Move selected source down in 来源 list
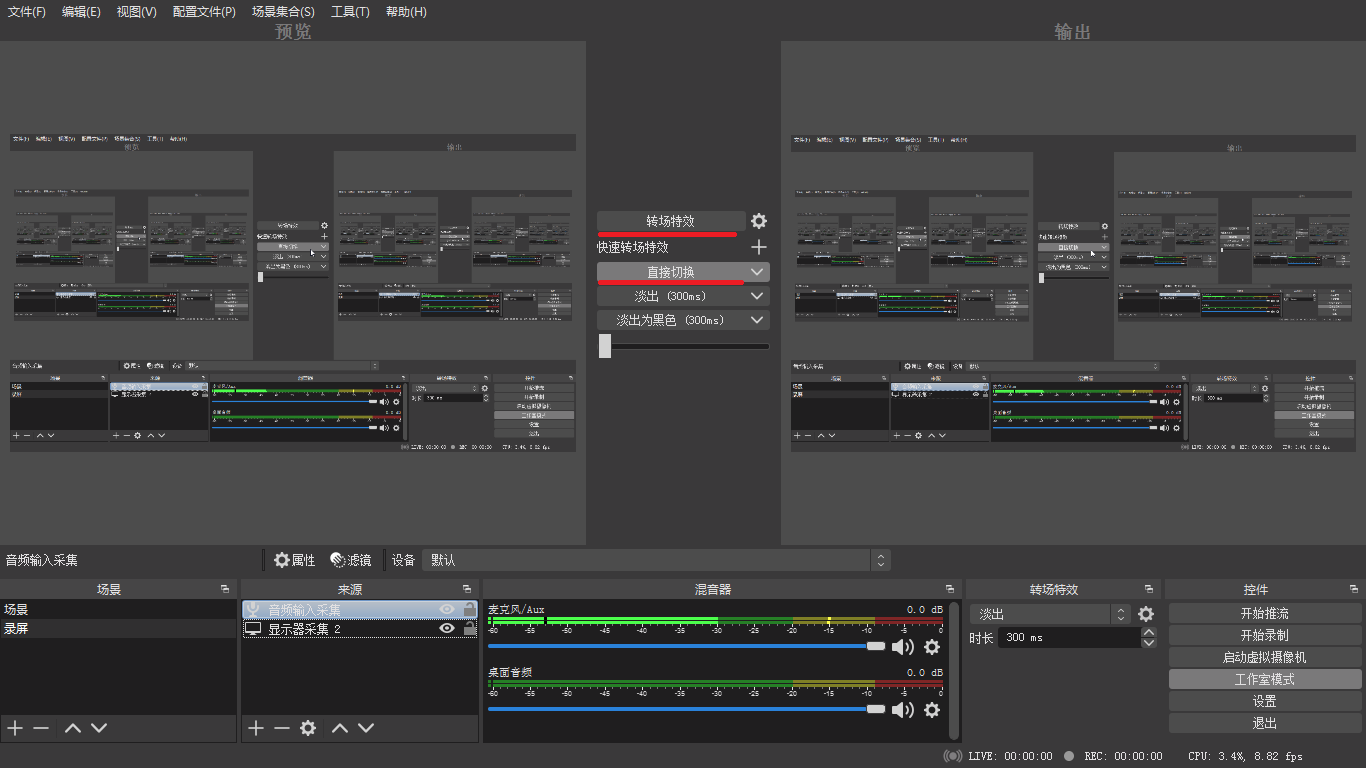Screen dimensions: 1366x768 (366, 728)
